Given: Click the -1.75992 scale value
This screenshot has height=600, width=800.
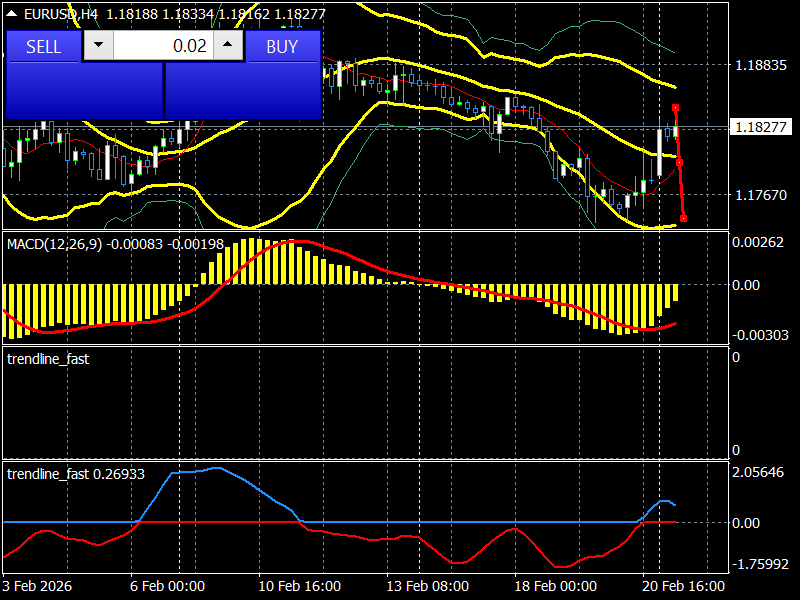Looking at the screenshot, I should (760, 564).
